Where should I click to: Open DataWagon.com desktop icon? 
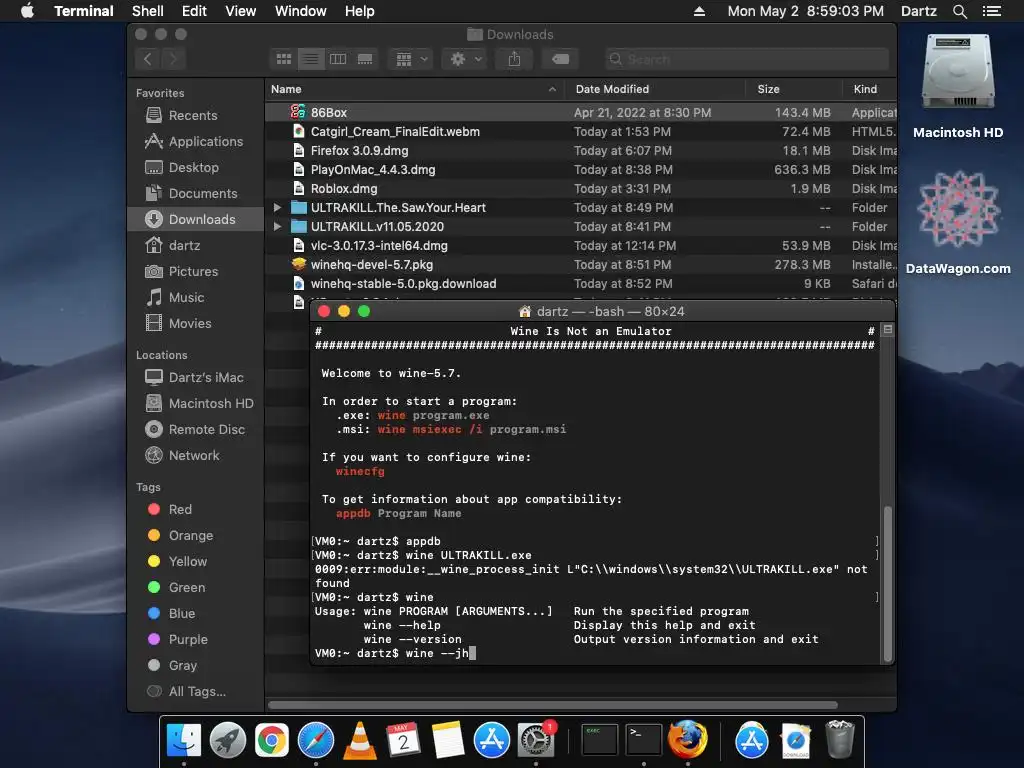click(958, 209)
